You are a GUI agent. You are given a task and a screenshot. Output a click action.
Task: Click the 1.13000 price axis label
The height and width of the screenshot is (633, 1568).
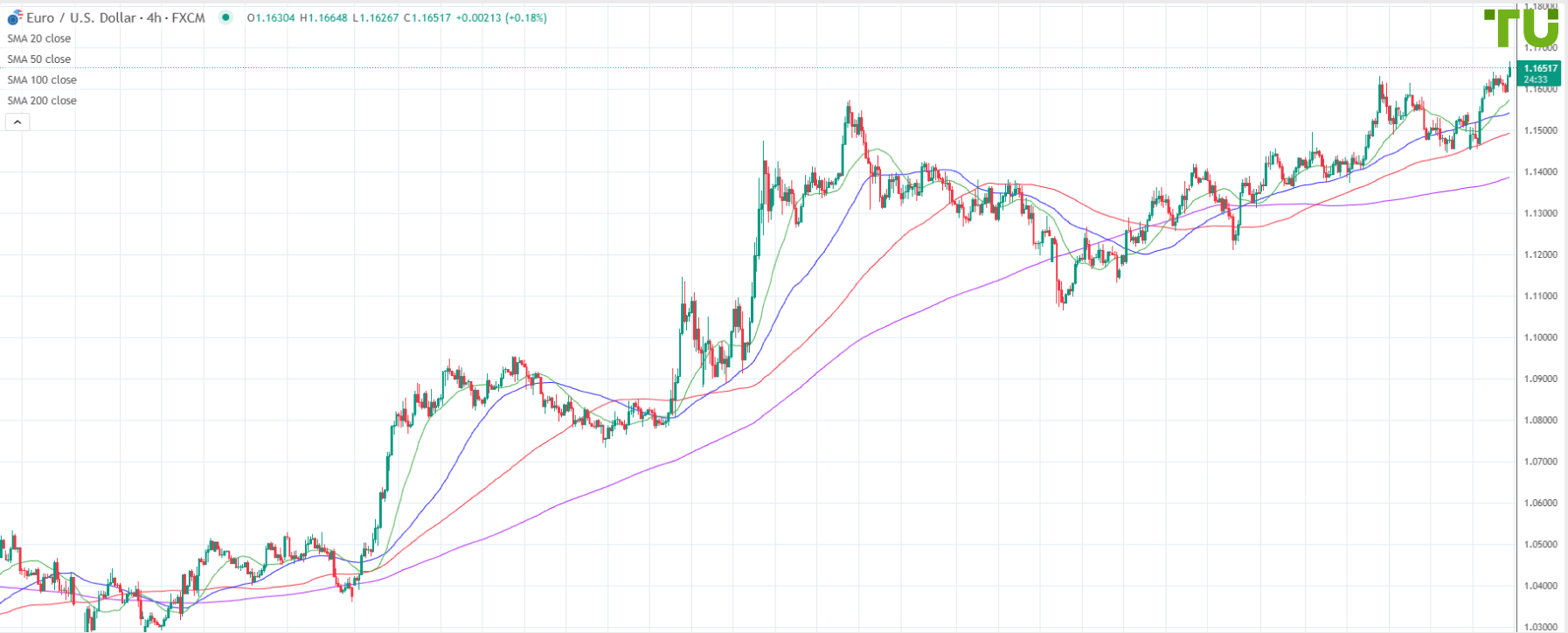tap(1540, 213)
